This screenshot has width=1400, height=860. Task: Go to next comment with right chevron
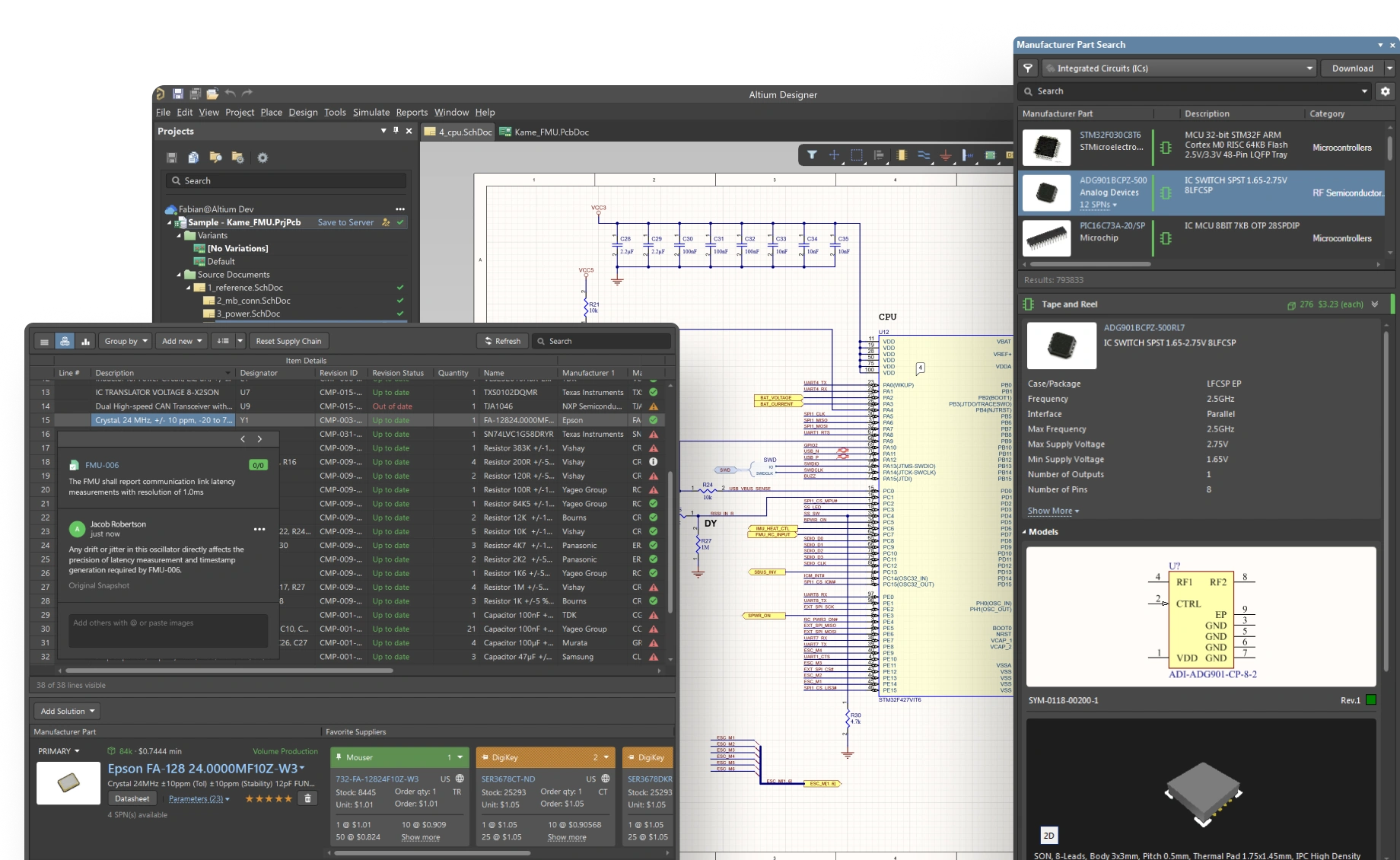[x=259, y=439]
